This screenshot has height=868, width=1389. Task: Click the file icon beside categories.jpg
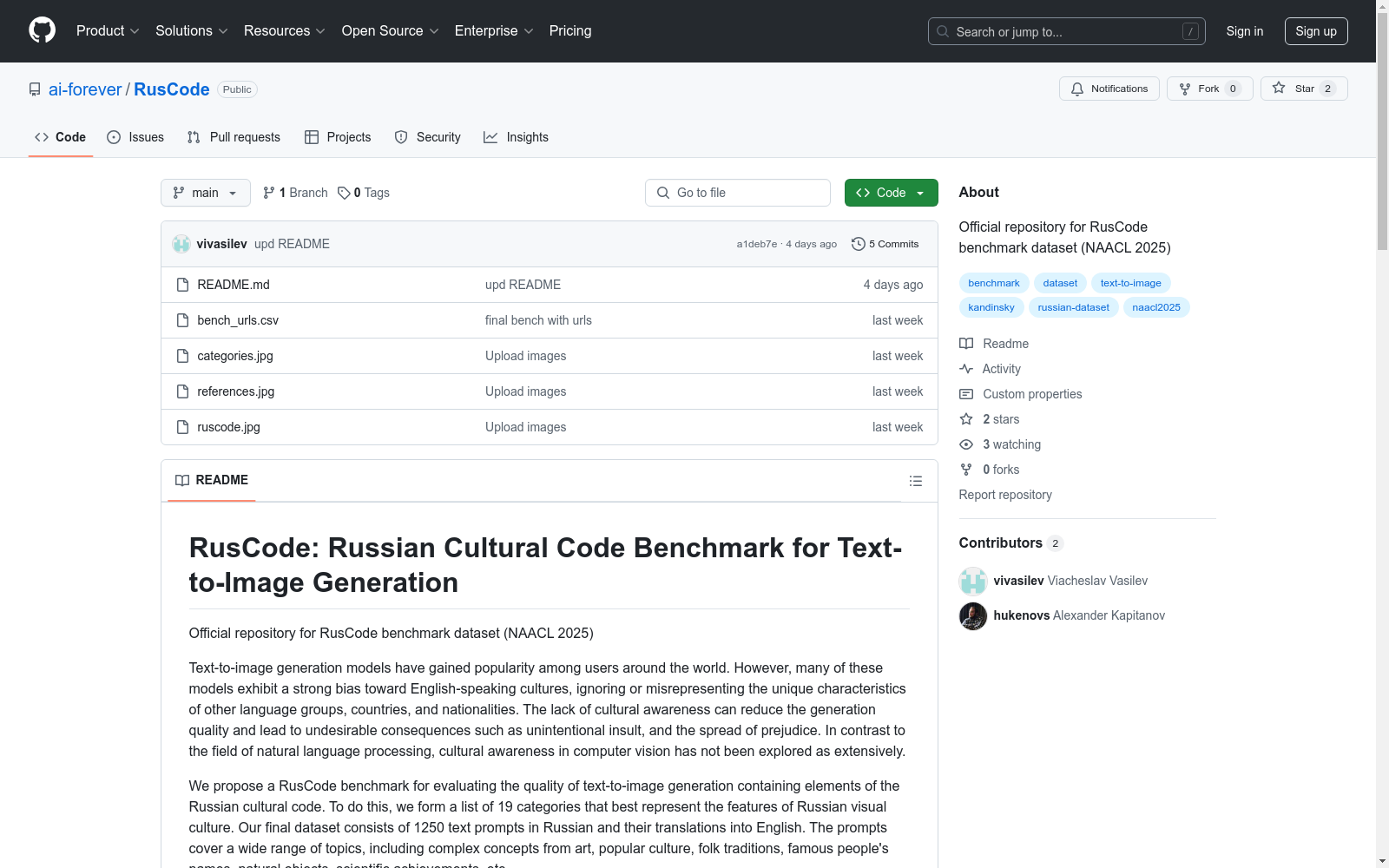click(182, 356)
